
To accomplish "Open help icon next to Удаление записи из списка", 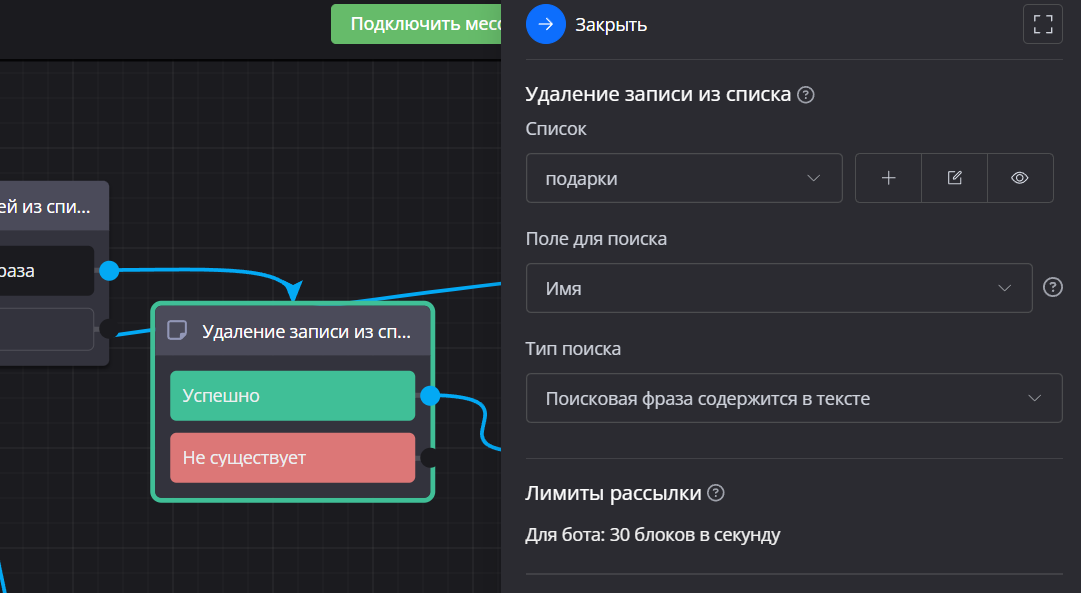I will (806, 95).
